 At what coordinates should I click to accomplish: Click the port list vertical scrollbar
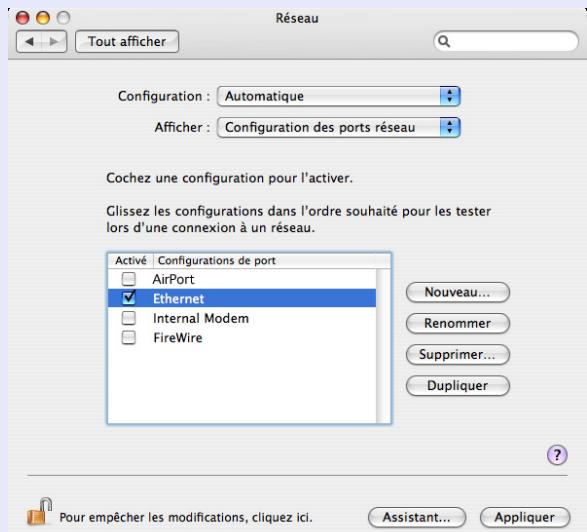click(x=383, y=346)
